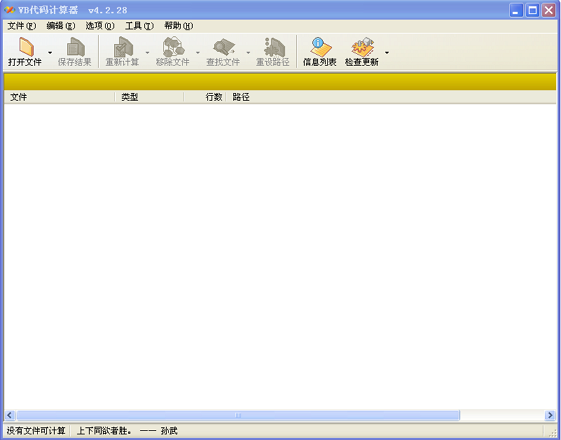Sort by the 行数 column header

(x=205, y=97)
